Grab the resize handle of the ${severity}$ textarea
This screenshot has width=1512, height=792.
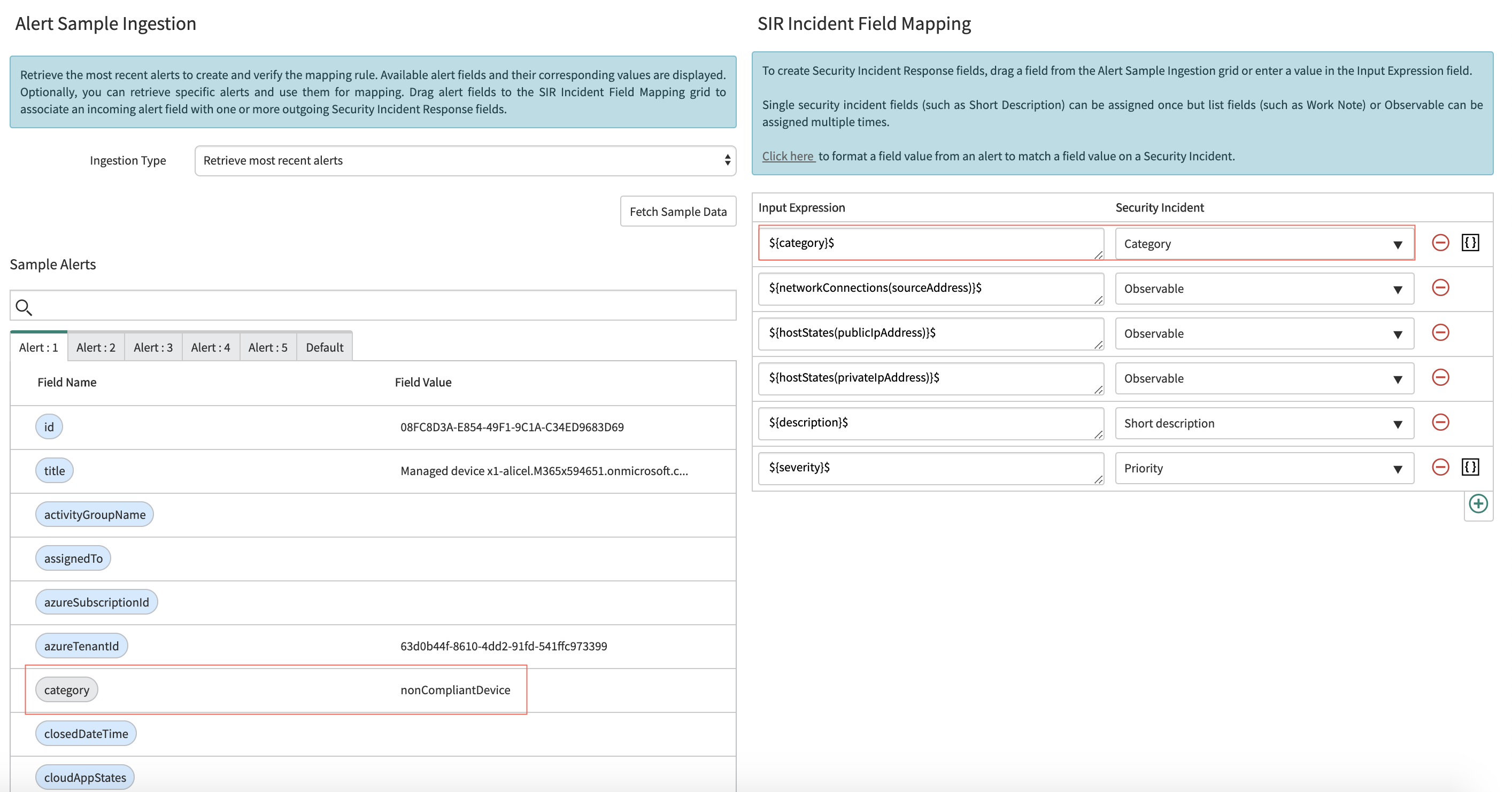coord(1098,479)
